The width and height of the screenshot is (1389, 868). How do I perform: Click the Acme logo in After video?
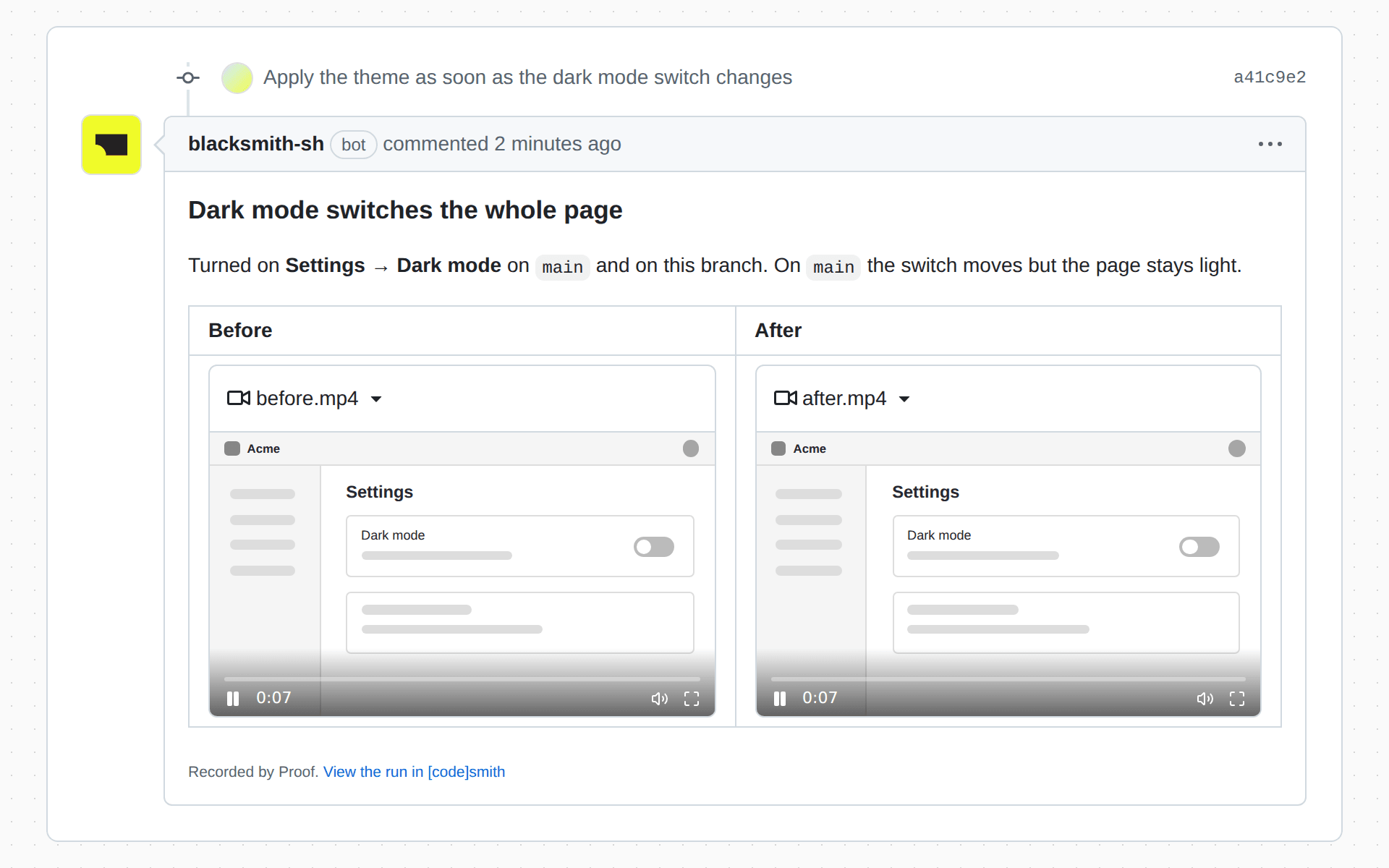point(778,448)
